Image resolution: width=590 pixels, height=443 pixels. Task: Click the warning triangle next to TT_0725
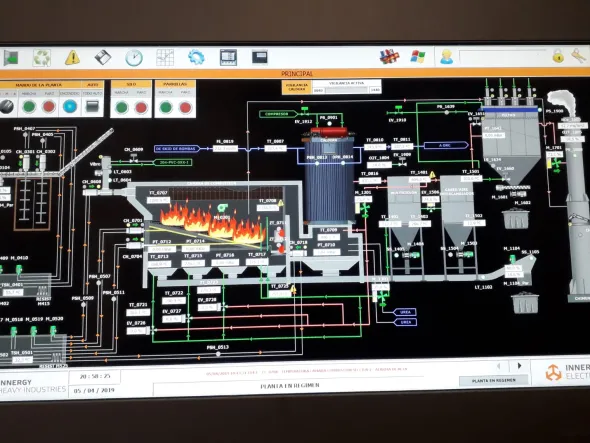point(293,289)
